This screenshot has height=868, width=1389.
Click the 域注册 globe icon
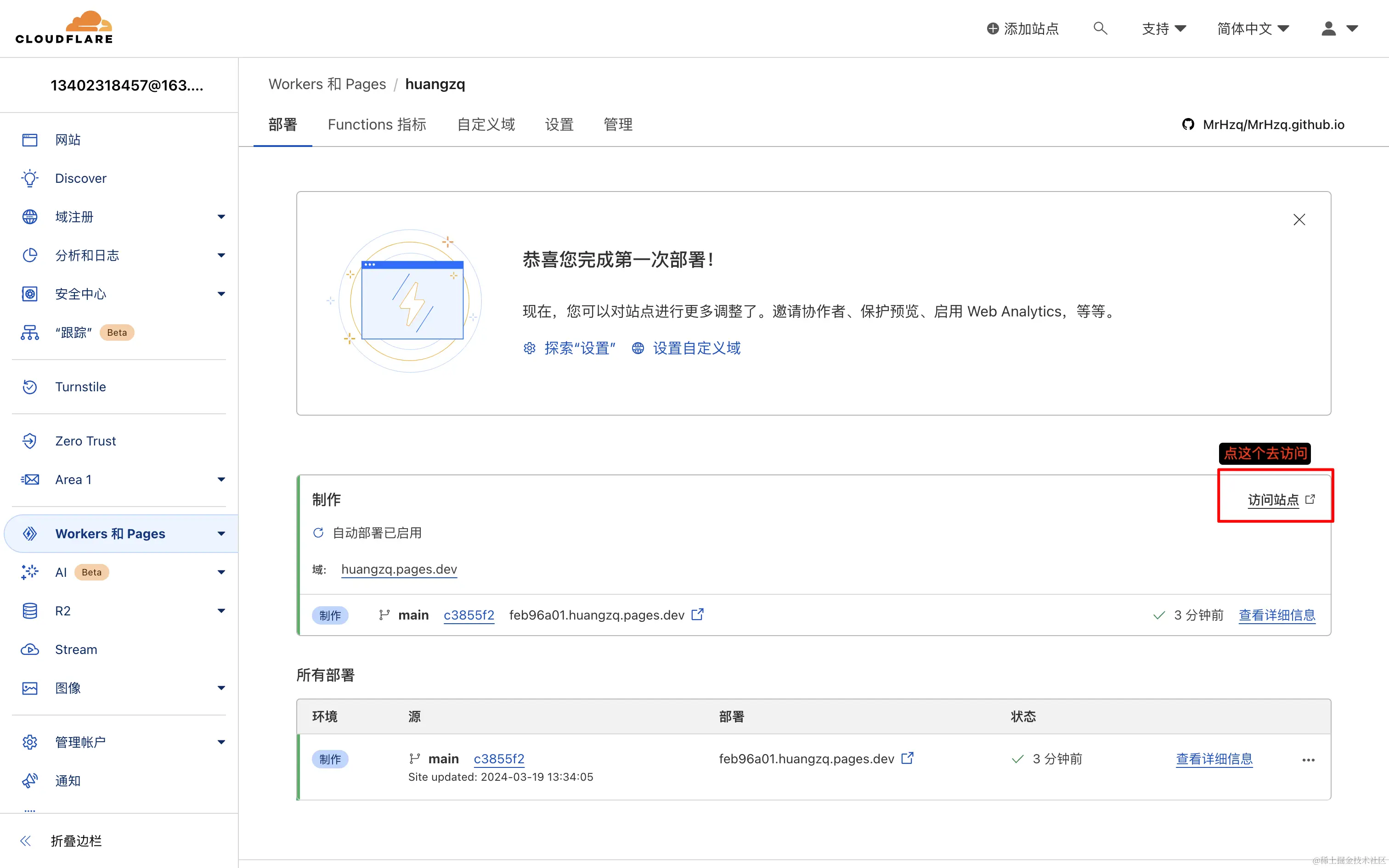30,216
